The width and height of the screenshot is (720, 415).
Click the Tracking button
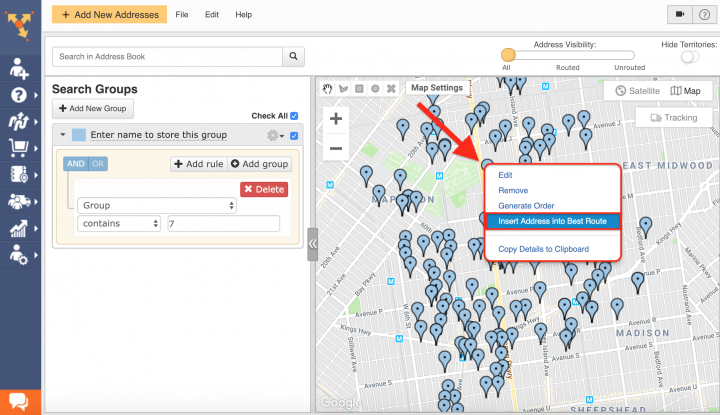coord(674,118)
